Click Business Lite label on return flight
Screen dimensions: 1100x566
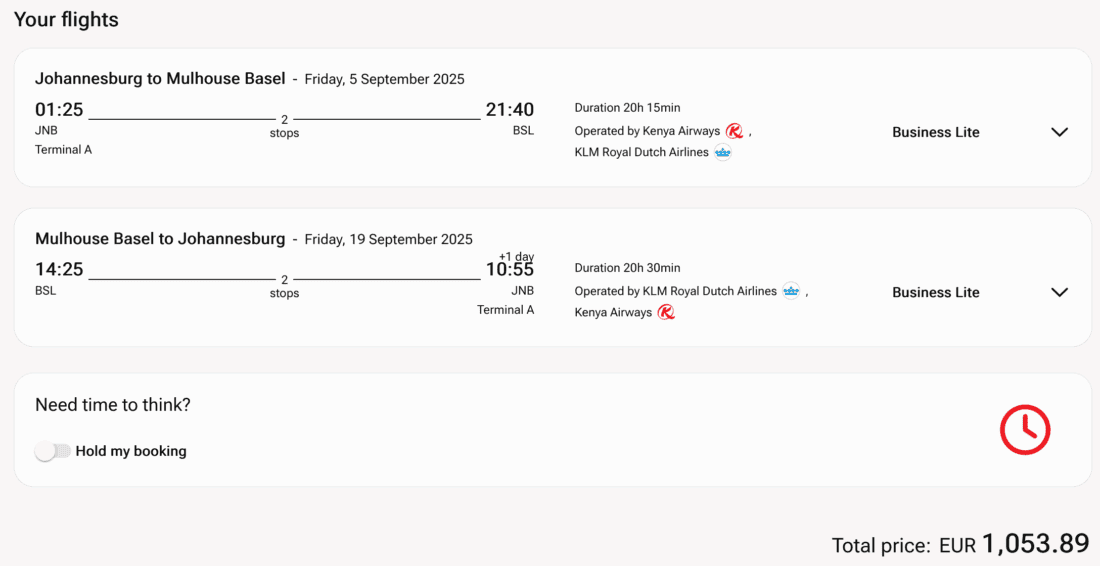click(x=935, y=292)
